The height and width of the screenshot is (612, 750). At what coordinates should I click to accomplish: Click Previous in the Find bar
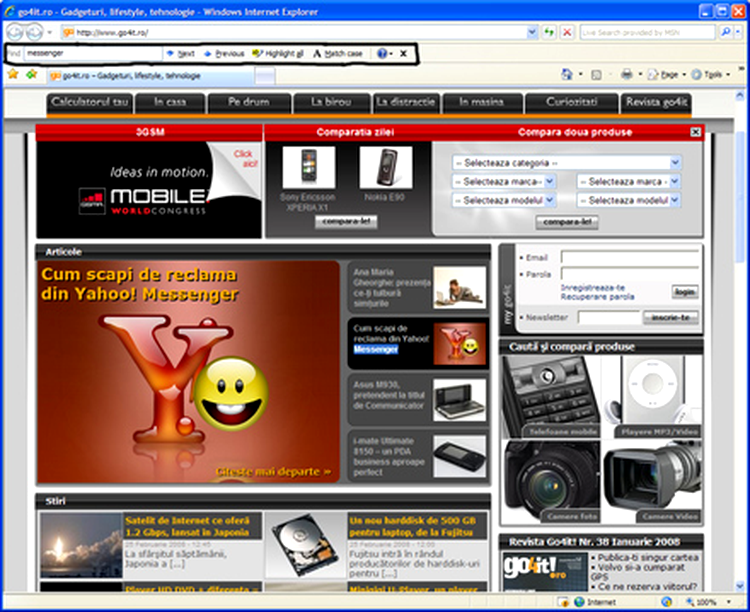tap(224, 54)
